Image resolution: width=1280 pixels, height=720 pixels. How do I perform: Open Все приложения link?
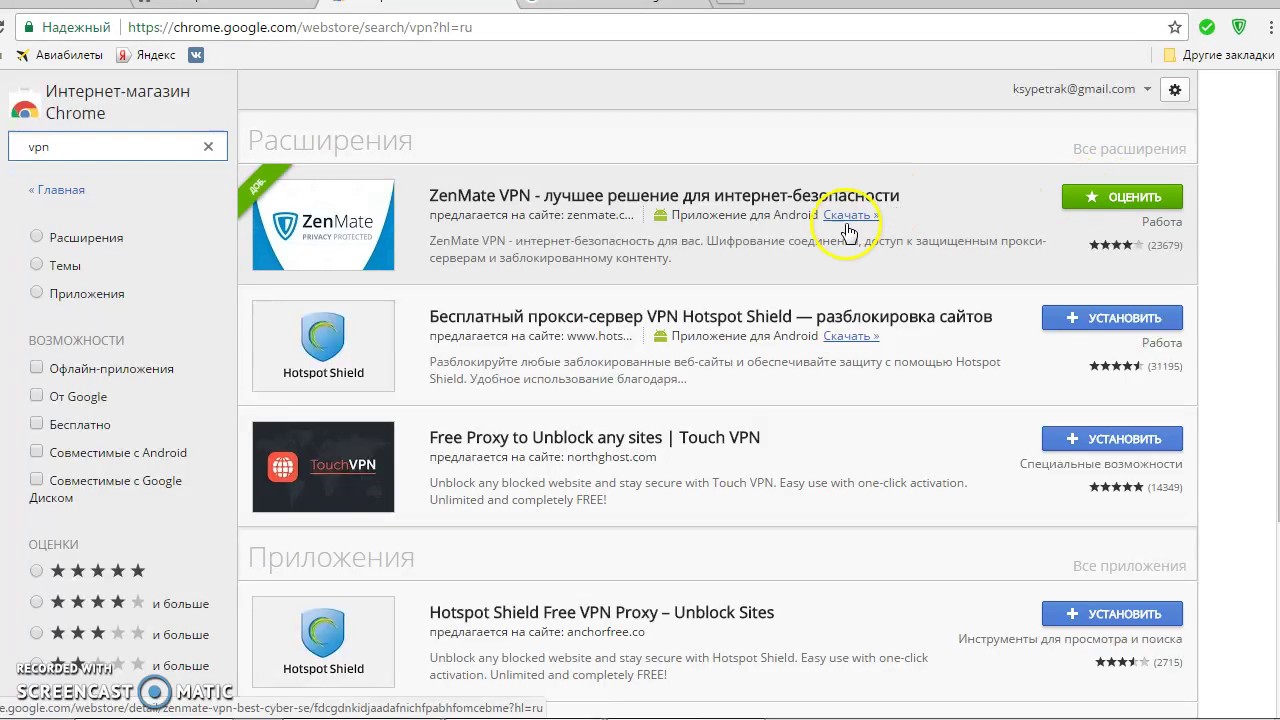pos(1129,566)
